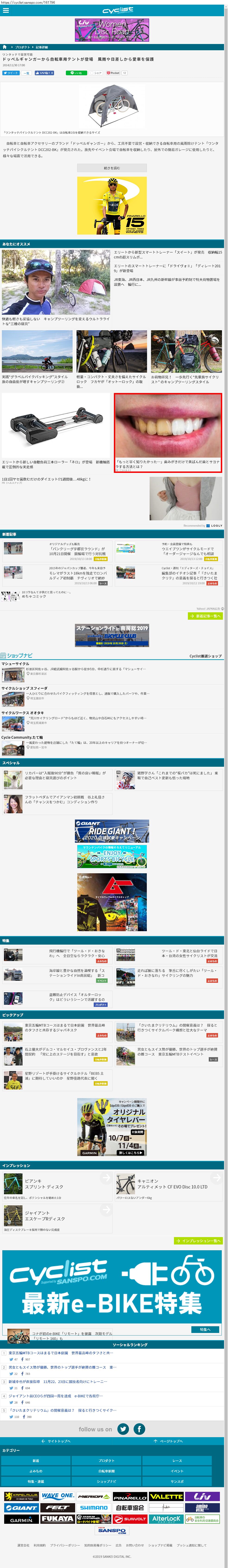This screenshot has width=228, height=1568.
Task: Click the 最新記事一覧へ button
Action: [206, 616]
